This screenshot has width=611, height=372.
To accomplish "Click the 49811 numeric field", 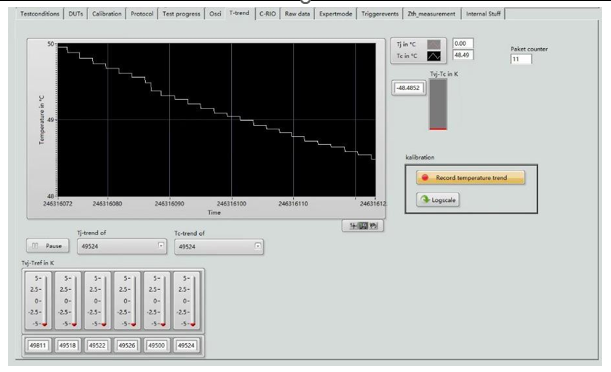I will pos(38,345).
